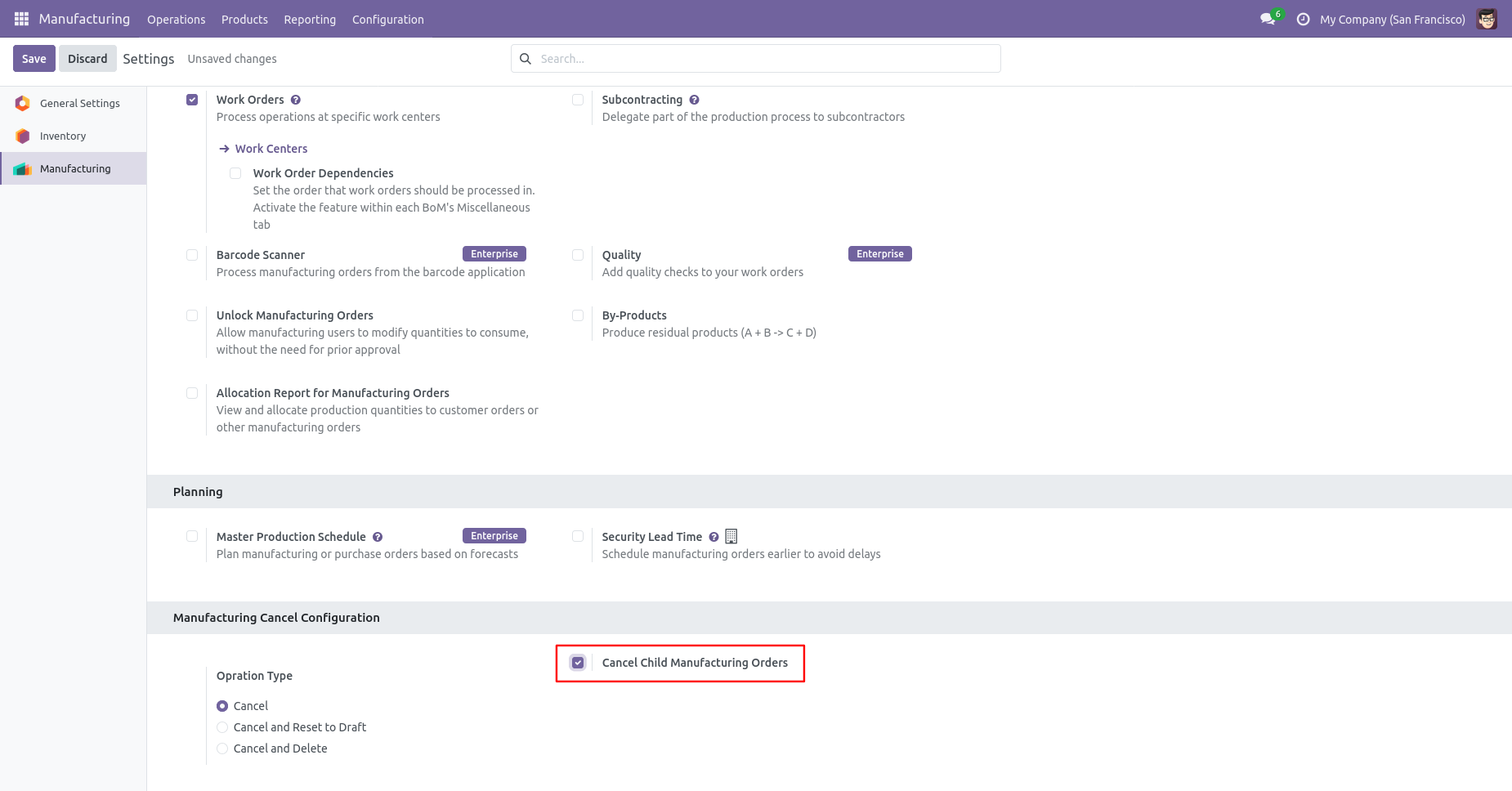The height and width of the screenshot is (791, 1512).
Task: Uncheck Cancel Child Manufacturing Orders
Action: point(578,663)
